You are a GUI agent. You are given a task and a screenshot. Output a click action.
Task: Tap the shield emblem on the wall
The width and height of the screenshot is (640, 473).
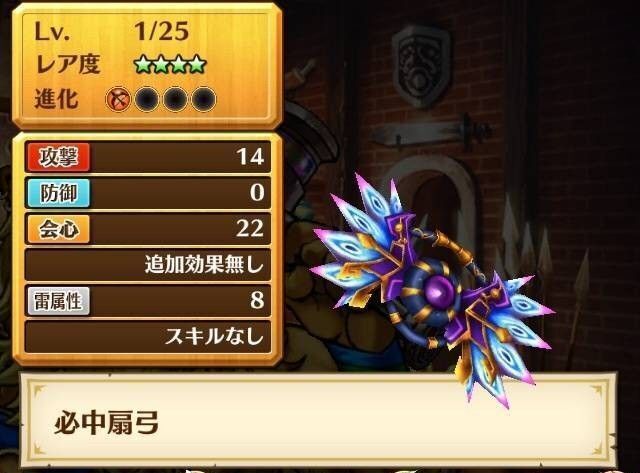(x=421, y=66)
